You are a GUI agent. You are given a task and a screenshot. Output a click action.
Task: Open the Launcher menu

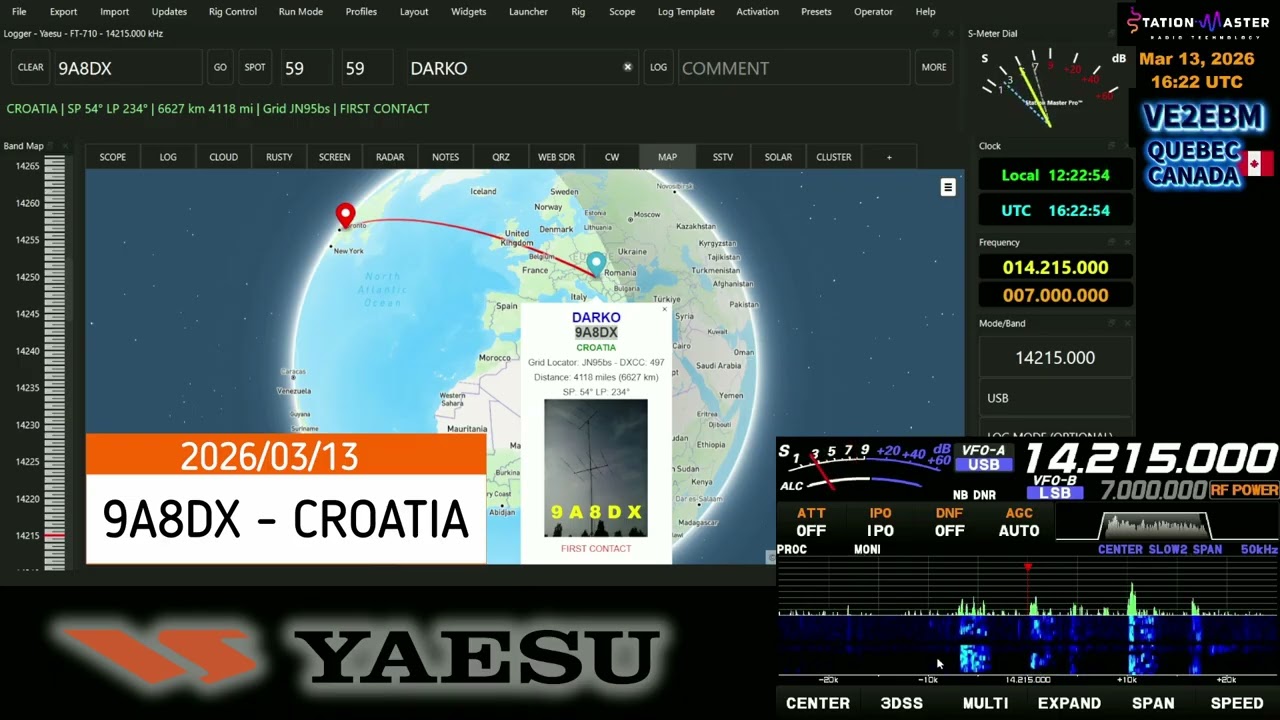(x=528, y=12)
